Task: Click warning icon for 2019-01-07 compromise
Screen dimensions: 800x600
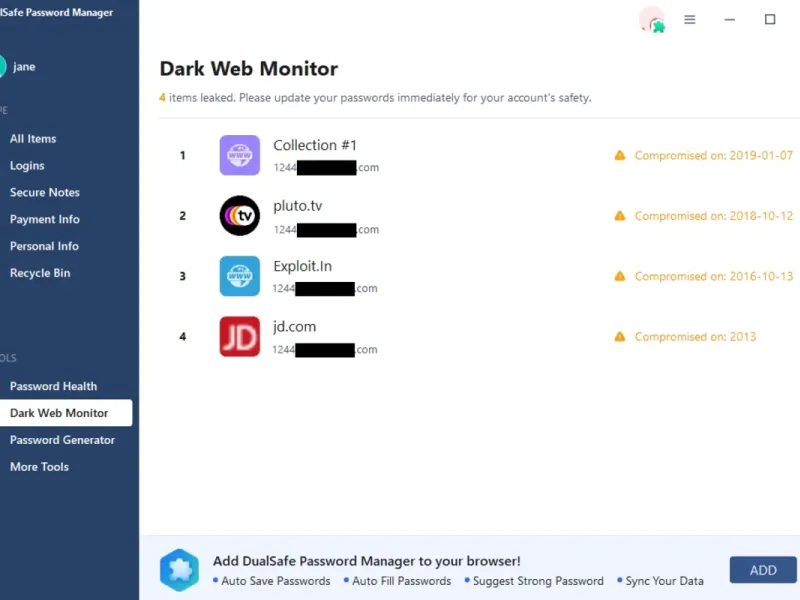Action: tap(620, 155)
